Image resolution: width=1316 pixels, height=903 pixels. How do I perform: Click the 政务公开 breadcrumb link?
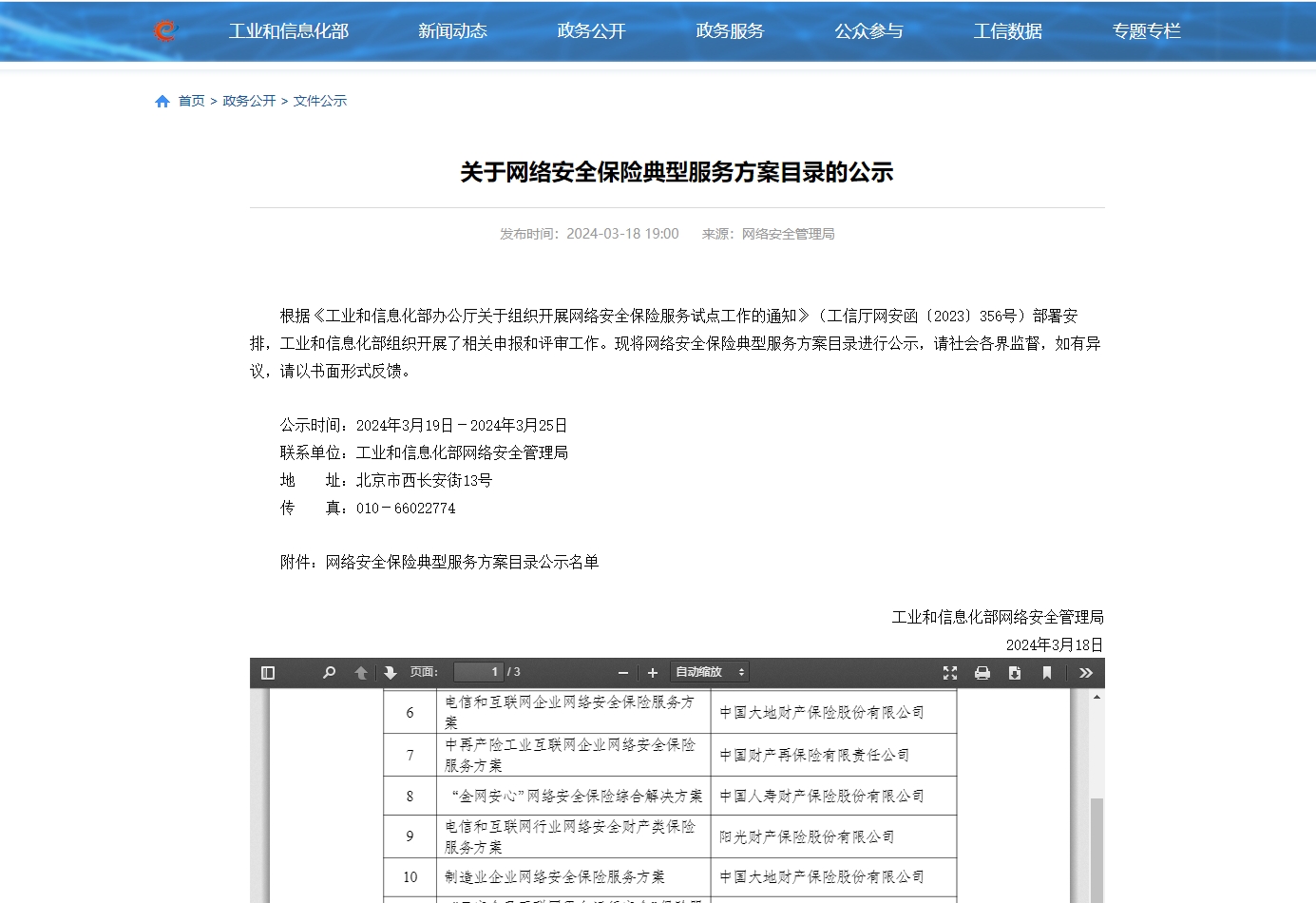(249, 101)
